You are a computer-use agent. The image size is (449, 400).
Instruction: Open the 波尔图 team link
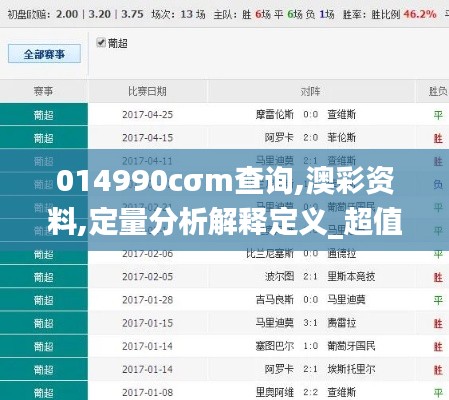pyautogui.click(x=279, y=276)
